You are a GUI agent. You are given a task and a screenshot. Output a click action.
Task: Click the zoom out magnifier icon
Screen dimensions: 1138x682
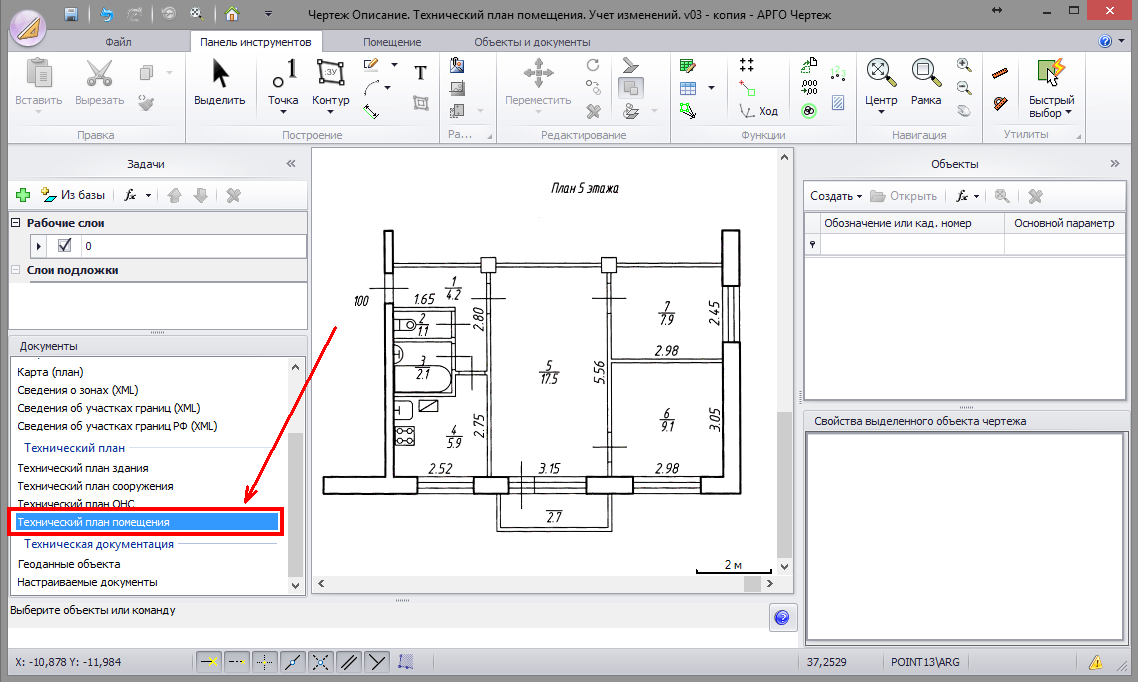tap(964, 89)
